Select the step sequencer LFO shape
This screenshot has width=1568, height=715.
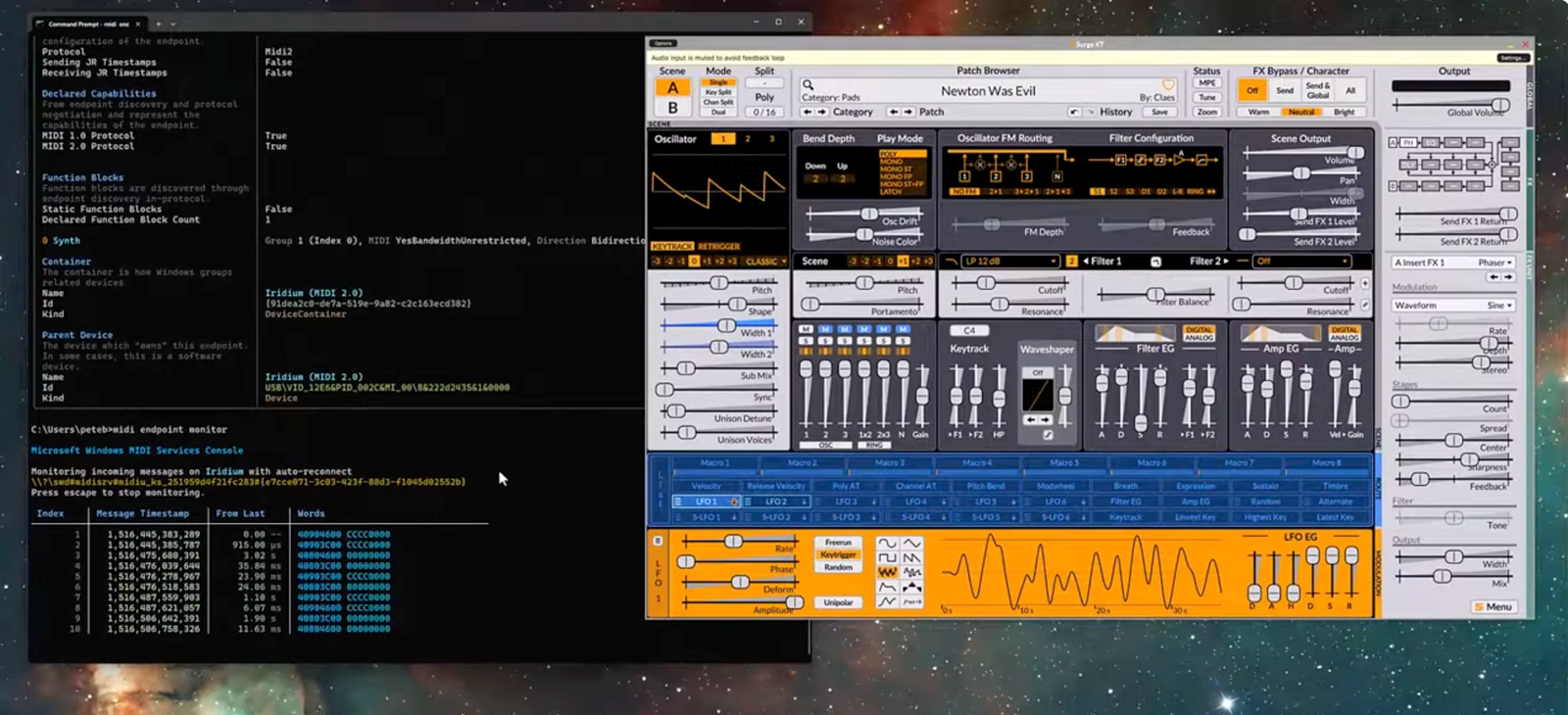[912, 587]
